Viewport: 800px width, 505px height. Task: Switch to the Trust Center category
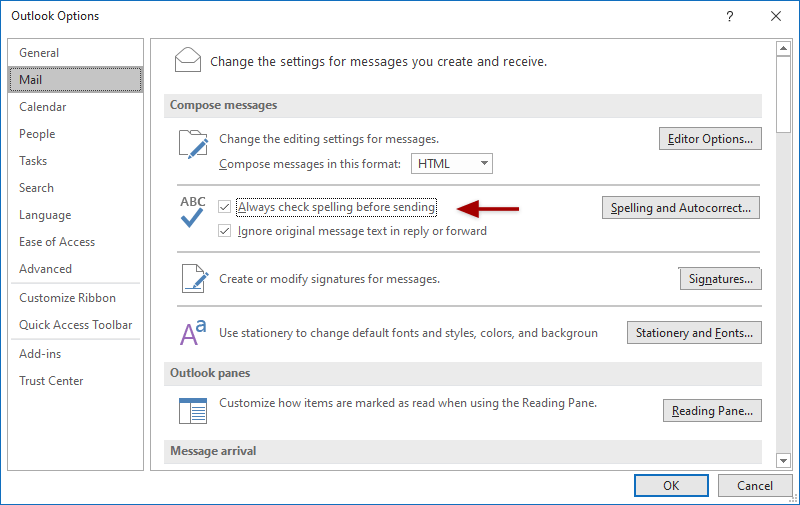tap(51, 381)
